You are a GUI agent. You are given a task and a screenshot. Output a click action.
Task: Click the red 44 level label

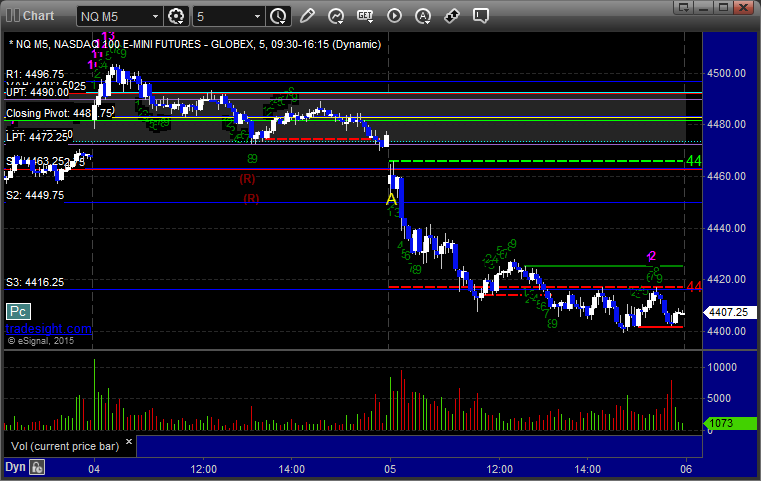tap(694, 287)
